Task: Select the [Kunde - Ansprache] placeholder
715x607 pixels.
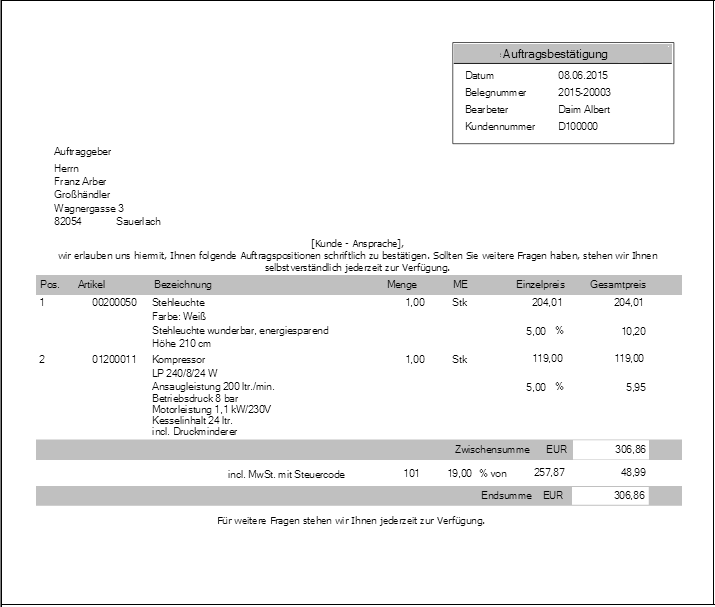Action: point(357,244)
